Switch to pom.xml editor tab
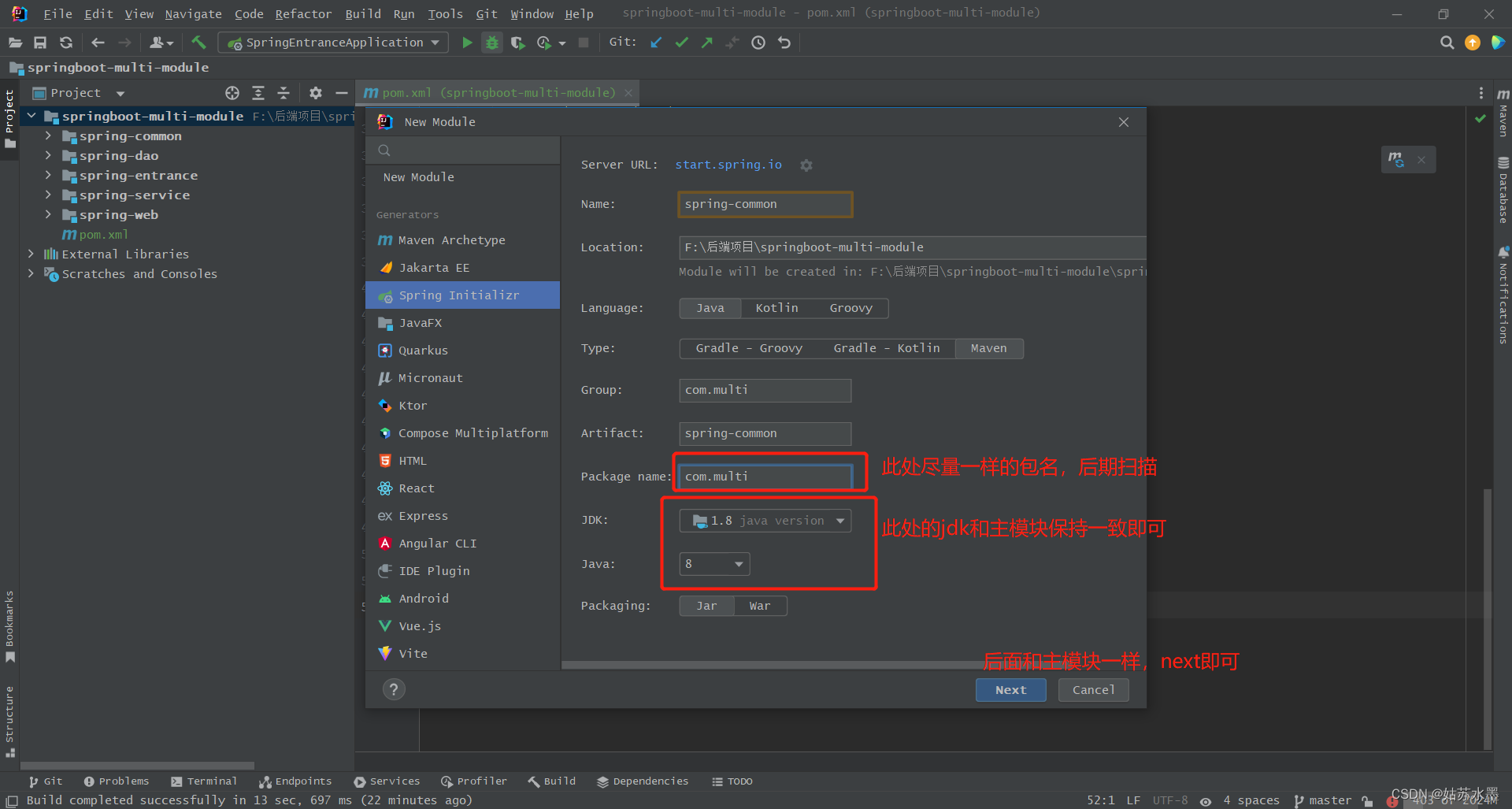The width and height of the screenshot is (1512, 809). (498, 93)
